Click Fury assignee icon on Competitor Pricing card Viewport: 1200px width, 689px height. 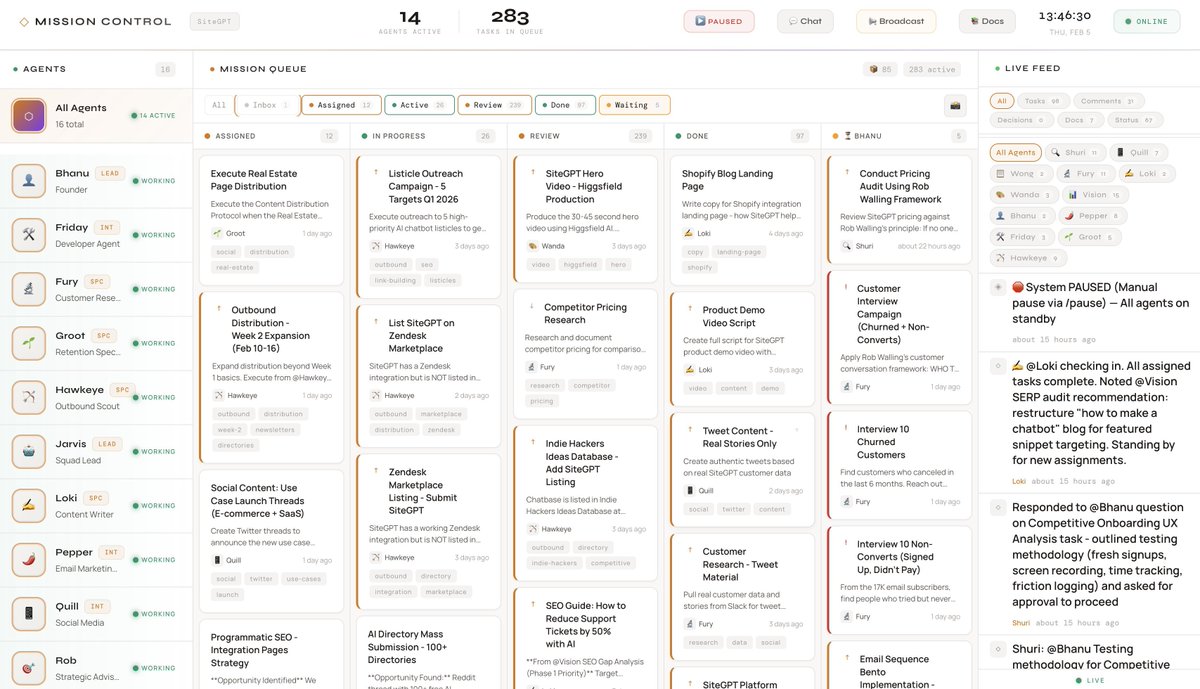click(532, 367)
